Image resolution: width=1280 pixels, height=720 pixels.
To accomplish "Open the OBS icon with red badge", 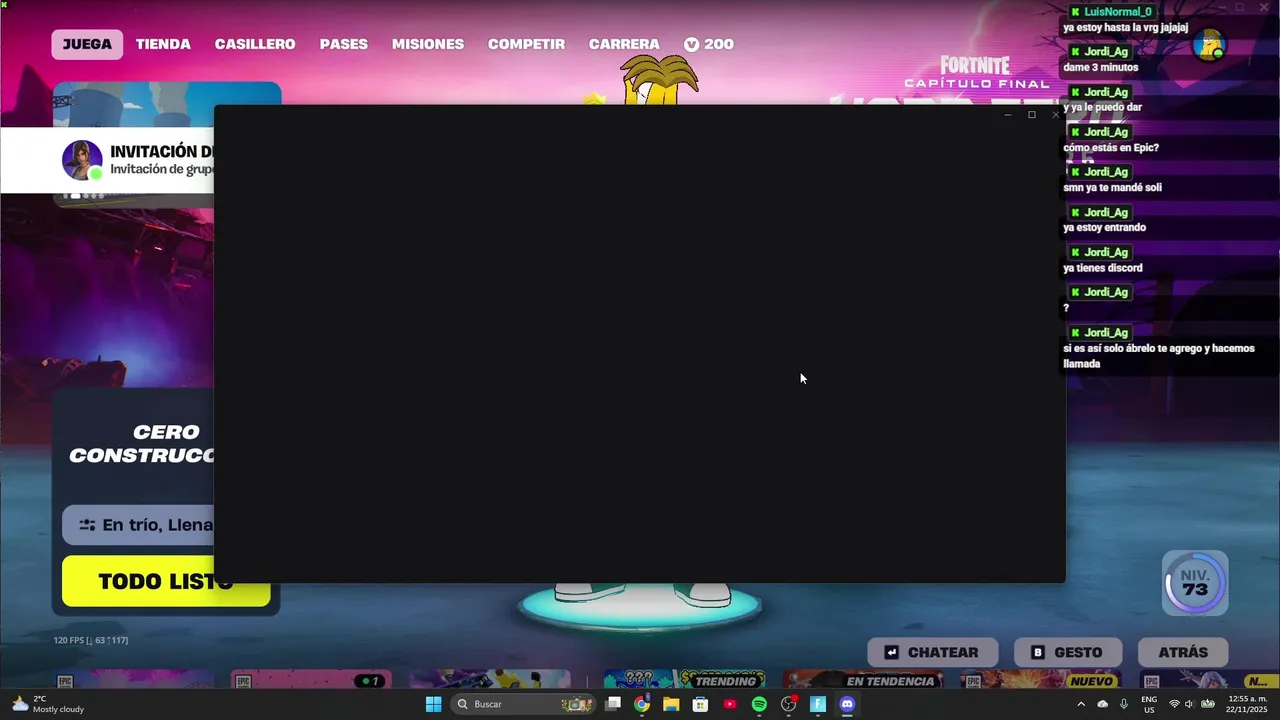I will [x=789, y=704].
